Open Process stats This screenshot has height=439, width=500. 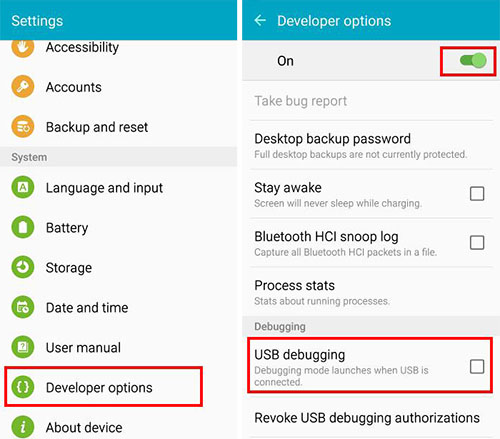click(x=371, y=292)
